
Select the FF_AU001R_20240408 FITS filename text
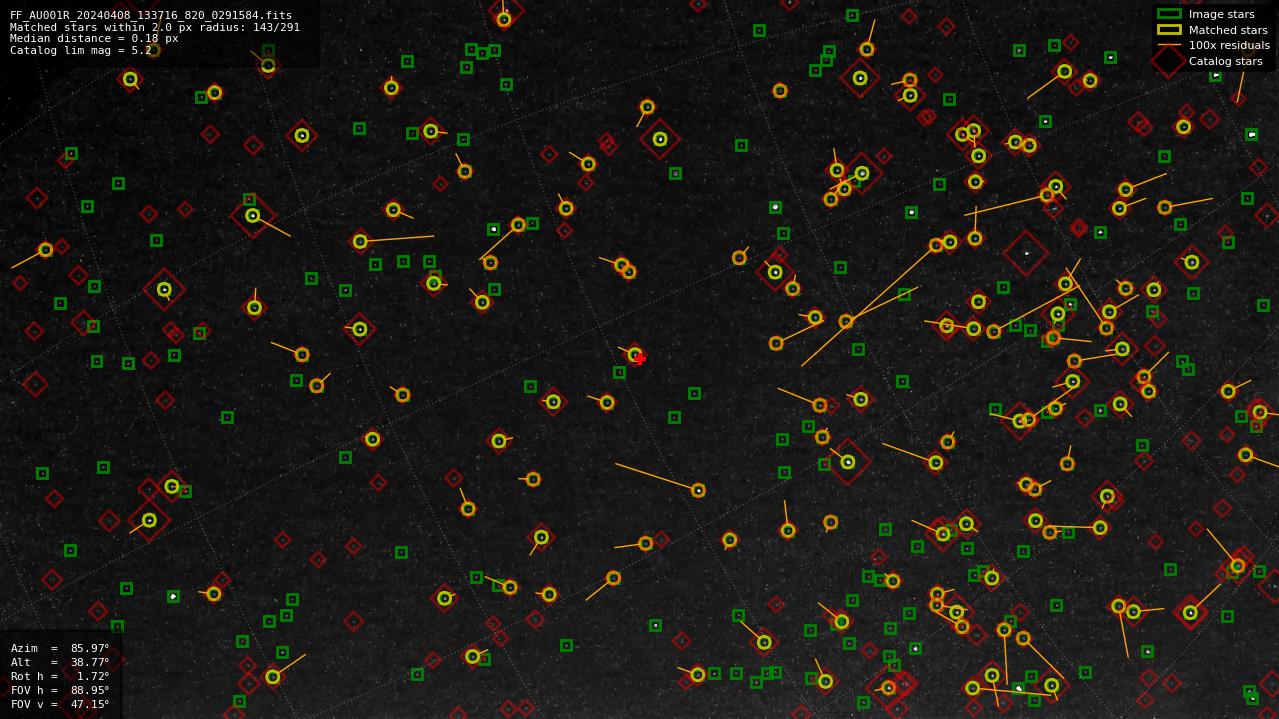151,16
